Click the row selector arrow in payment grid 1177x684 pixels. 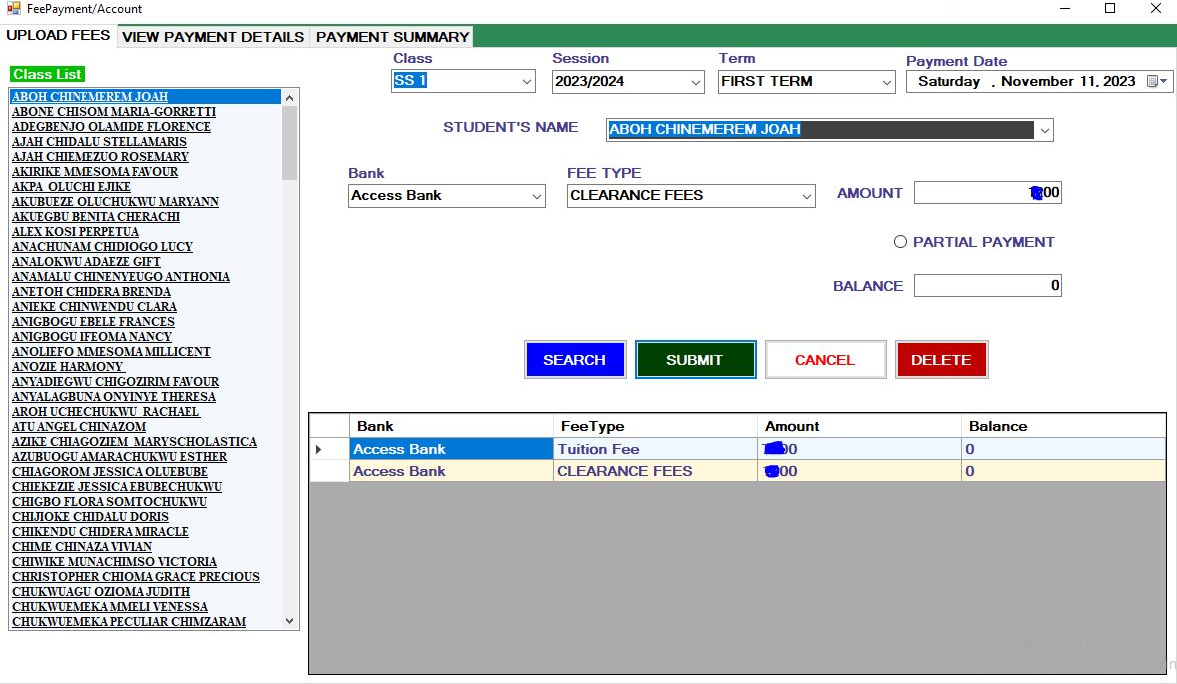pos(319,450)
